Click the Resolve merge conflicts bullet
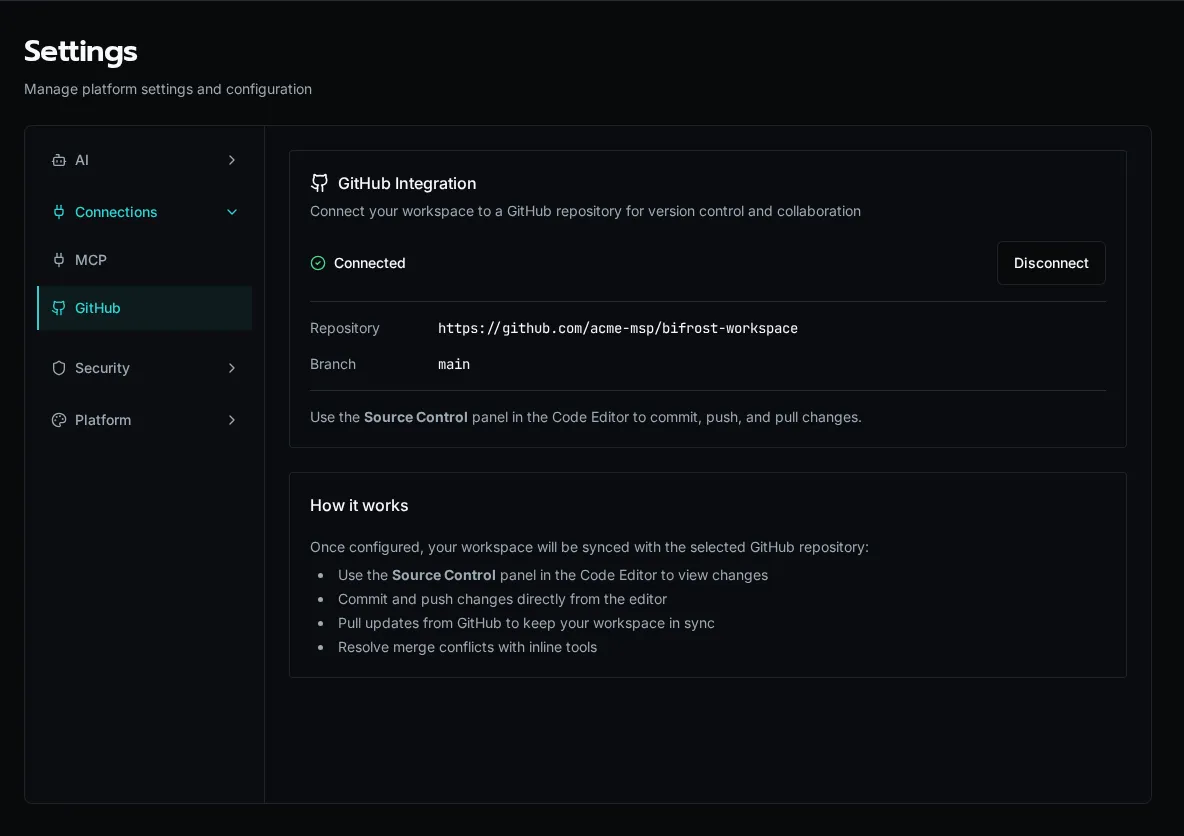This screenshot has height=836, width=1184. (467, 647)
